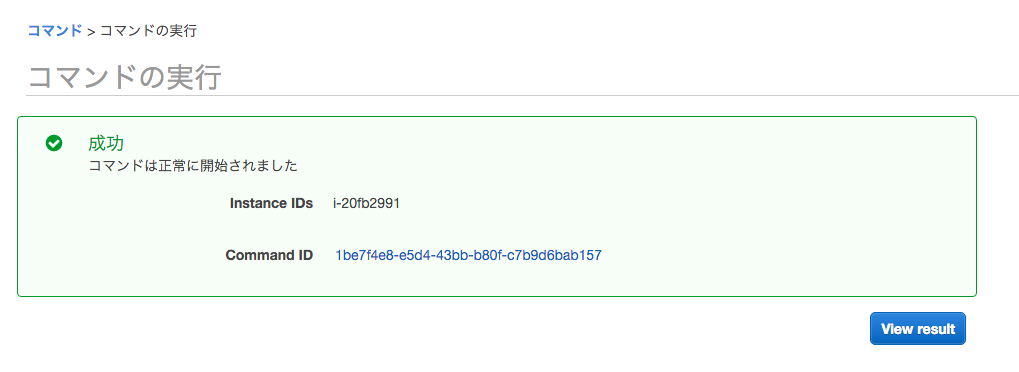Select instance ID i-20fb2991 text

point(366,204)
